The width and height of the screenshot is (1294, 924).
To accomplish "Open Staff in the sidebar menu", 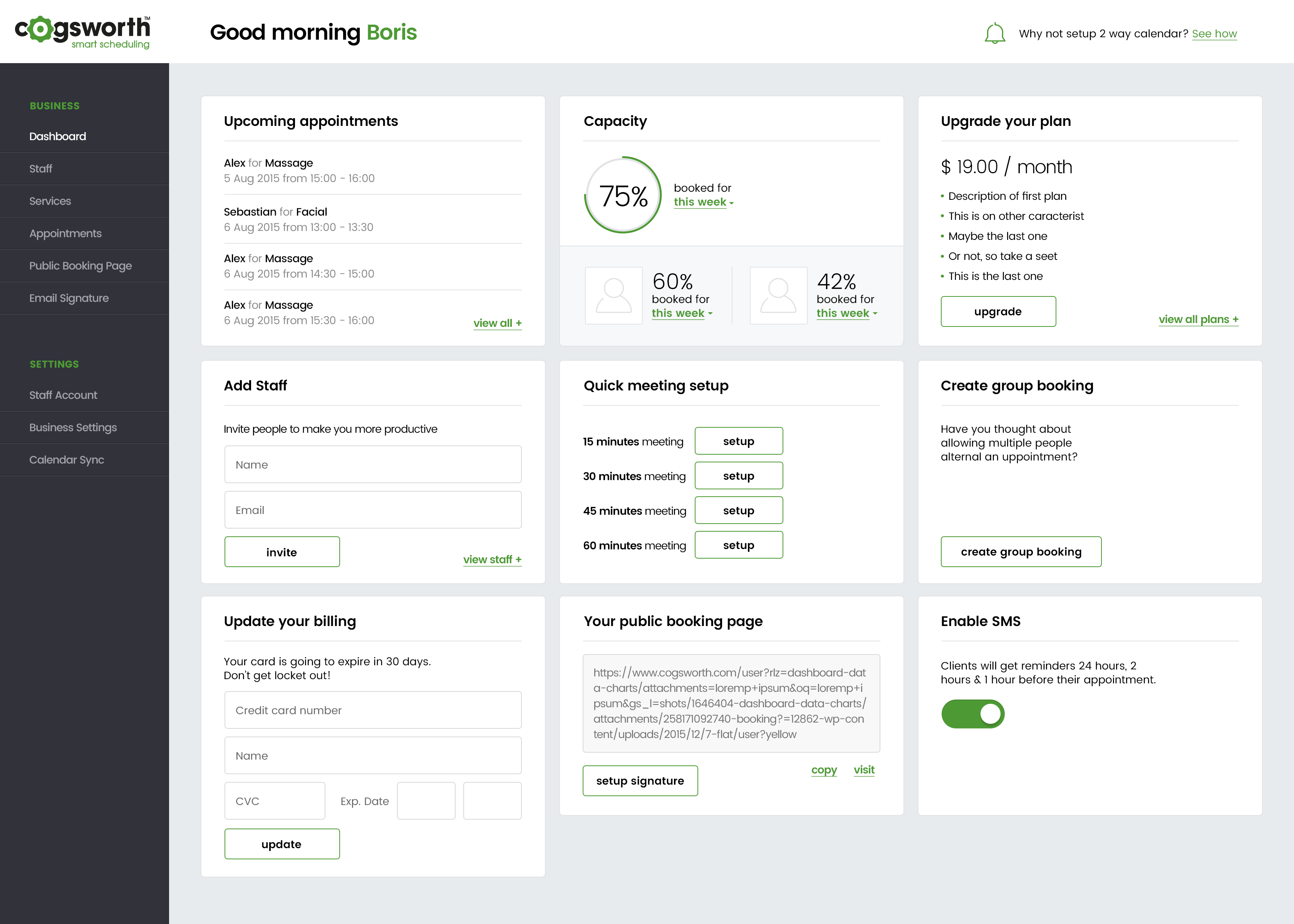I will [41, 168].
